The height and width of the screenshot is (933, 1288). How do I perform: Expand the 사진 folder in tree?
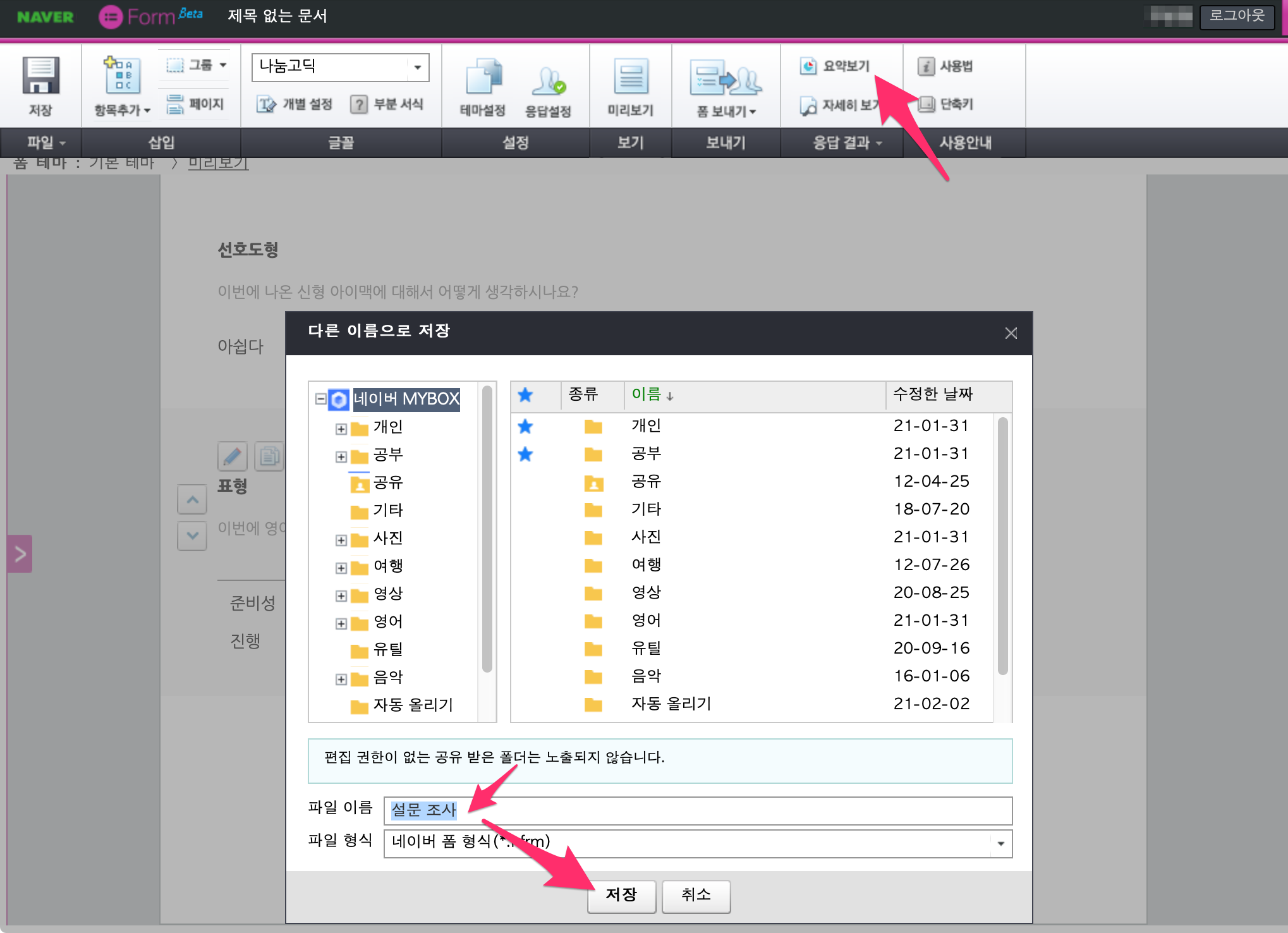341,540
